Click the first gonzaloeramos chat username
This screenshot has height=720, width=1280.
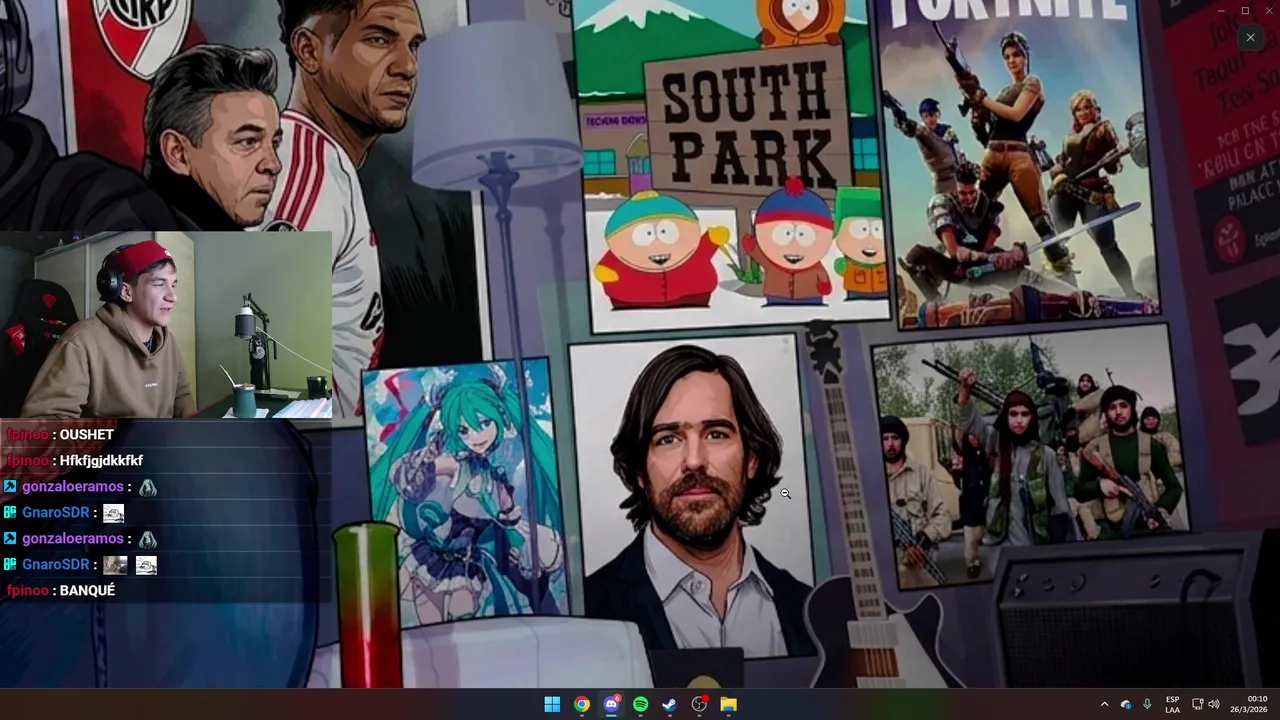pyautogui.click(x=73, y=486)
